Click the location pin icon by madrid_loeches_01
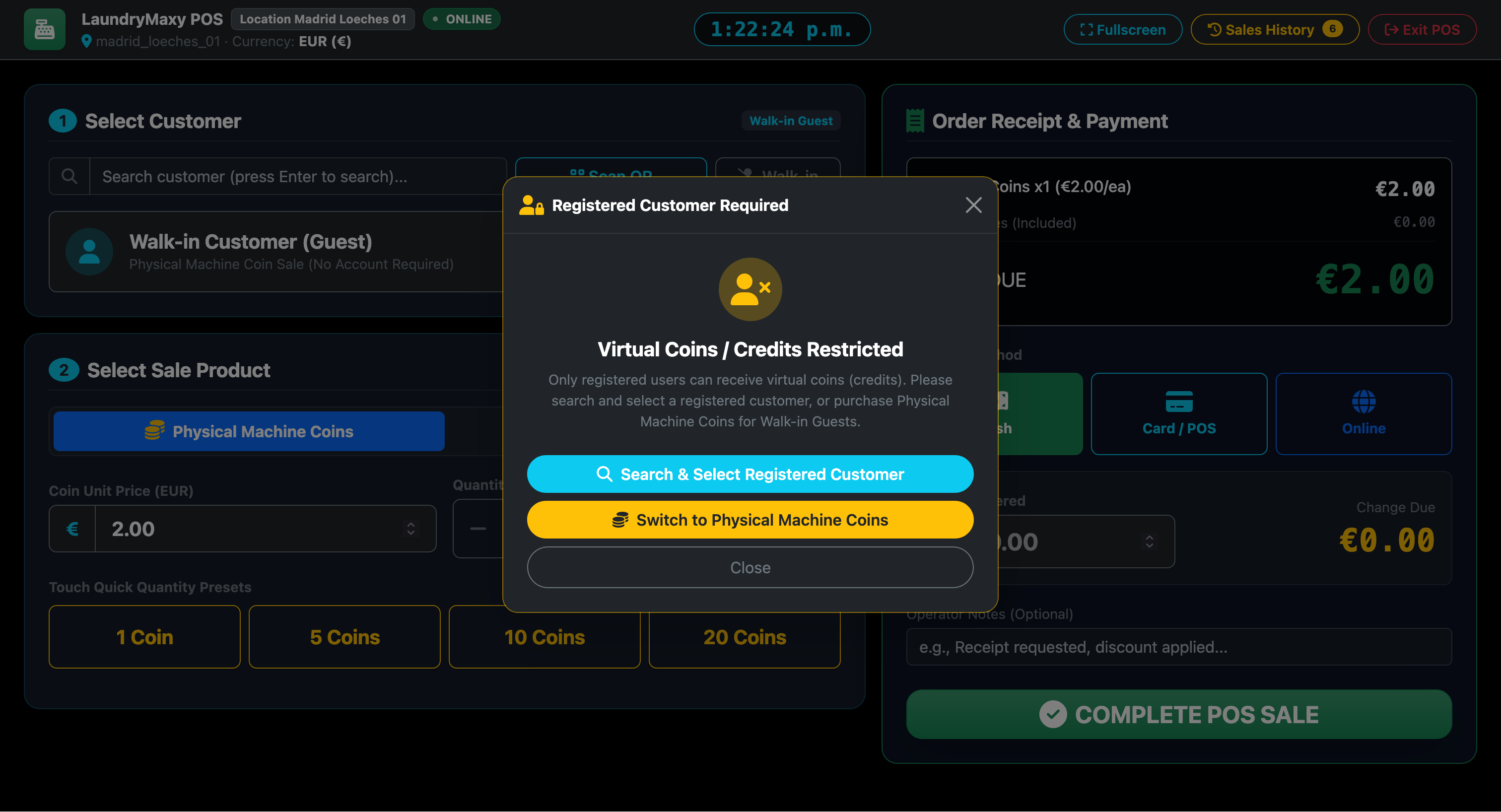Viewport: 1501px width, 812px height. pyautogui.click(x=86, y=41)
